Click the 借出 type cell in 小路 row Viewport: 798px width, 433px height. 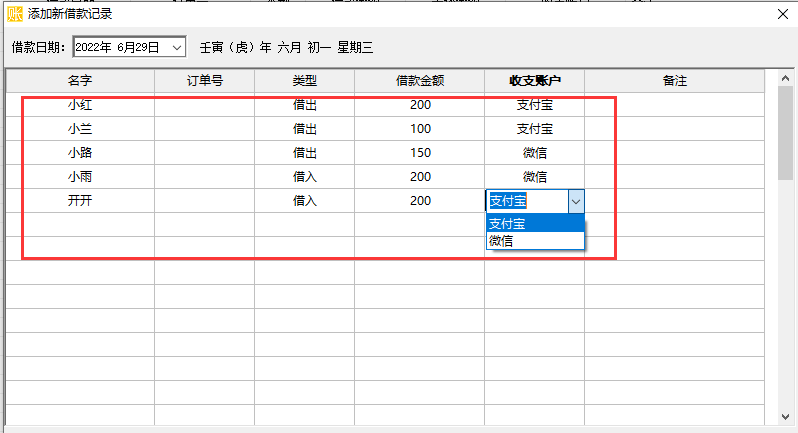coord(304,153)
